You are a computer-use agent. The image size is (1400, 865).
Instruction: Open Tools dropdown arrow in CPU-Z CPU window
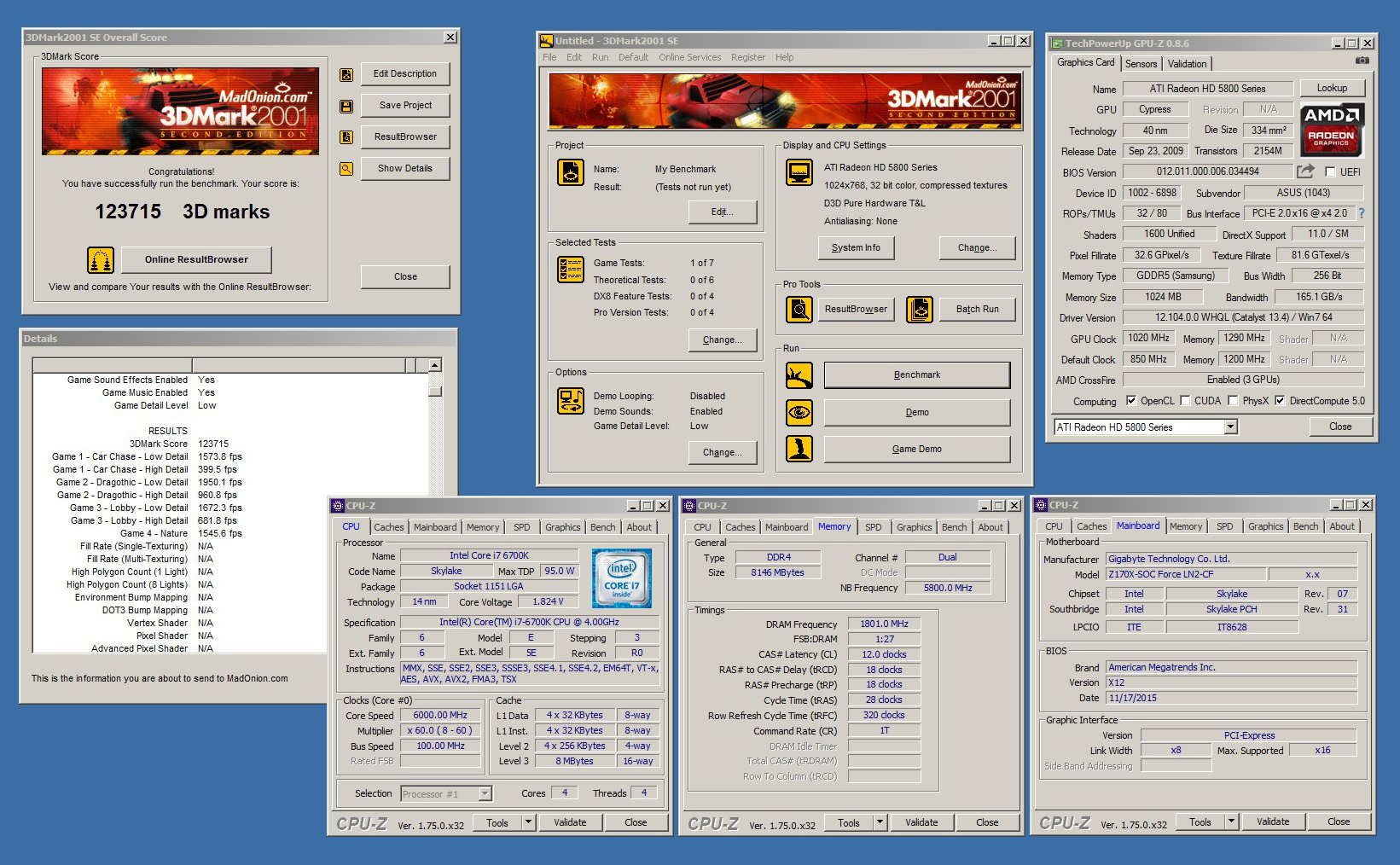click(x=529, y=822)
